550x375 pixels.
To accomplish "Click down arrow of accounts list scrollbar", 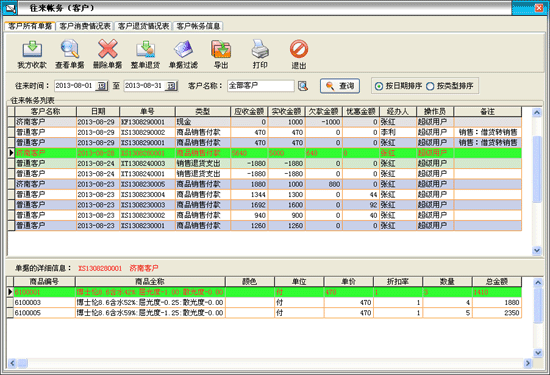I will click(537, 250).
